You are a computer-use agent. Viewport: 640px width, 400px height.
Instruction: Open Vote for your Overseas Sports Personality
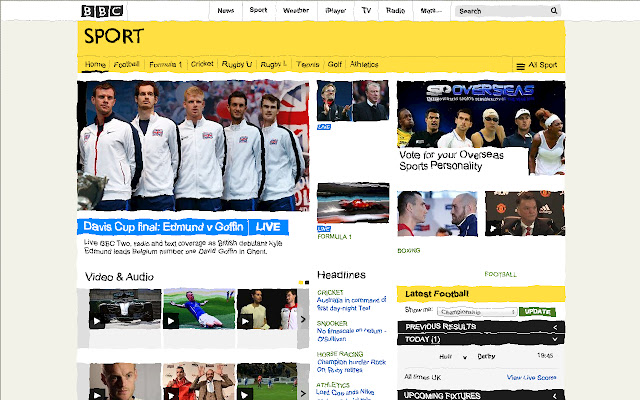click(451, 160)
